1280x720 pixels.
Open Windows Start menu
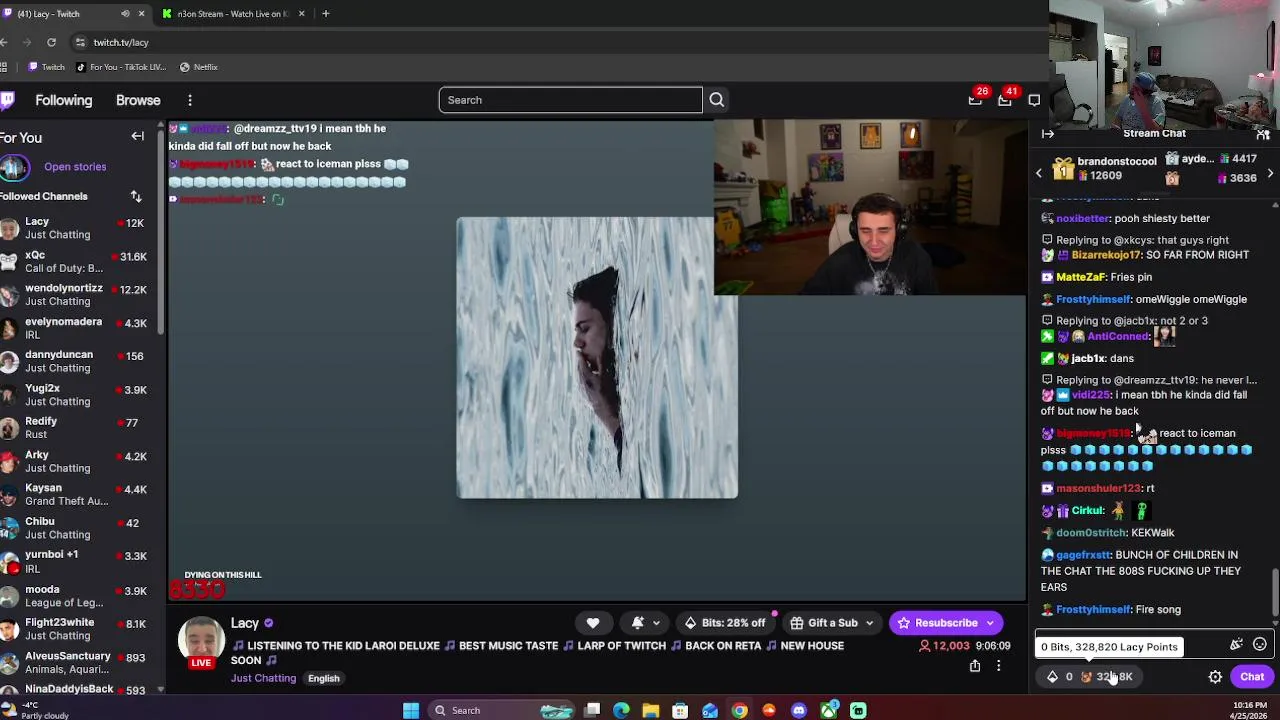[410, 710]
